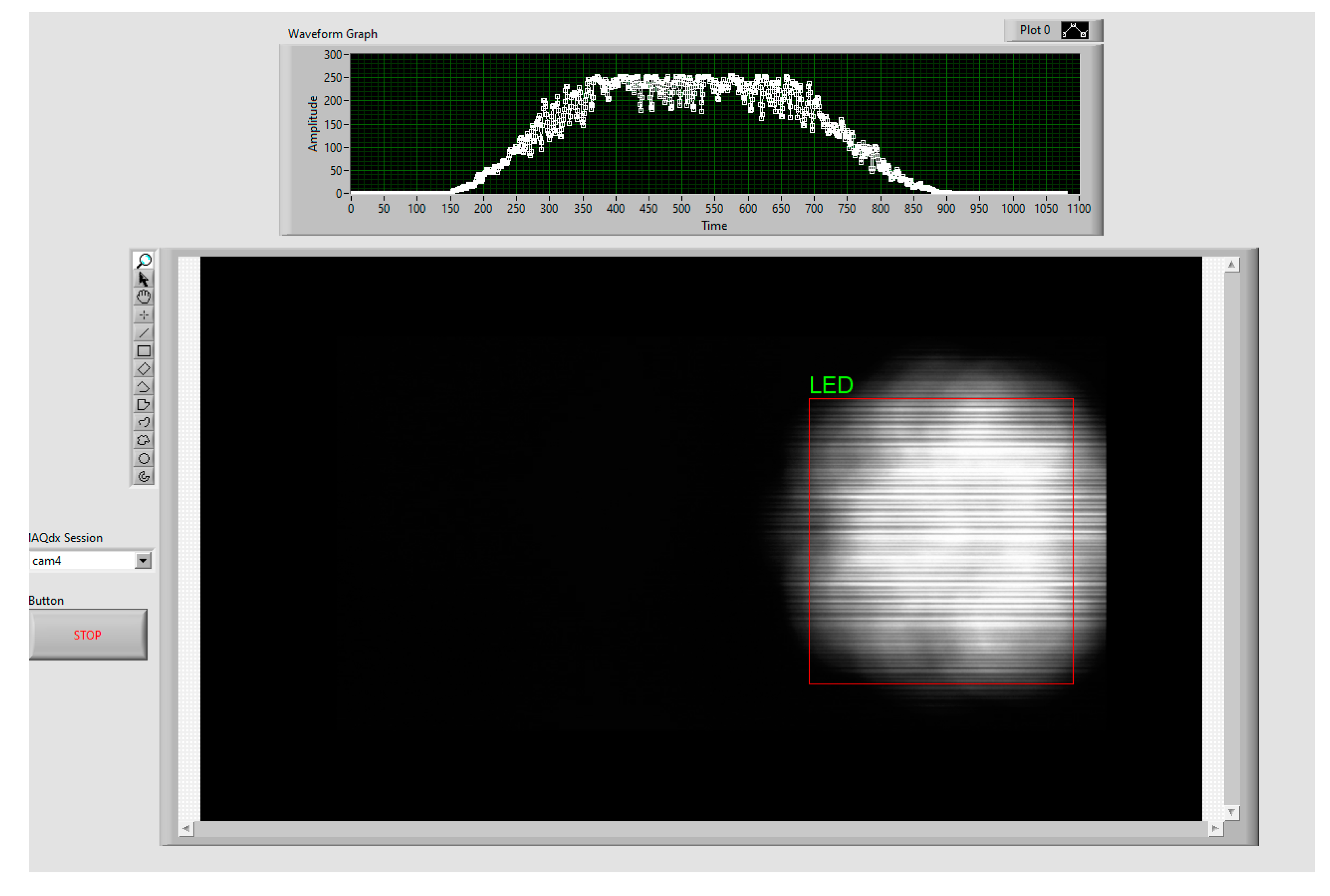The image size is (1330, 896).
Task: Select the polygon ROI tool
Action: pos(143,405)
